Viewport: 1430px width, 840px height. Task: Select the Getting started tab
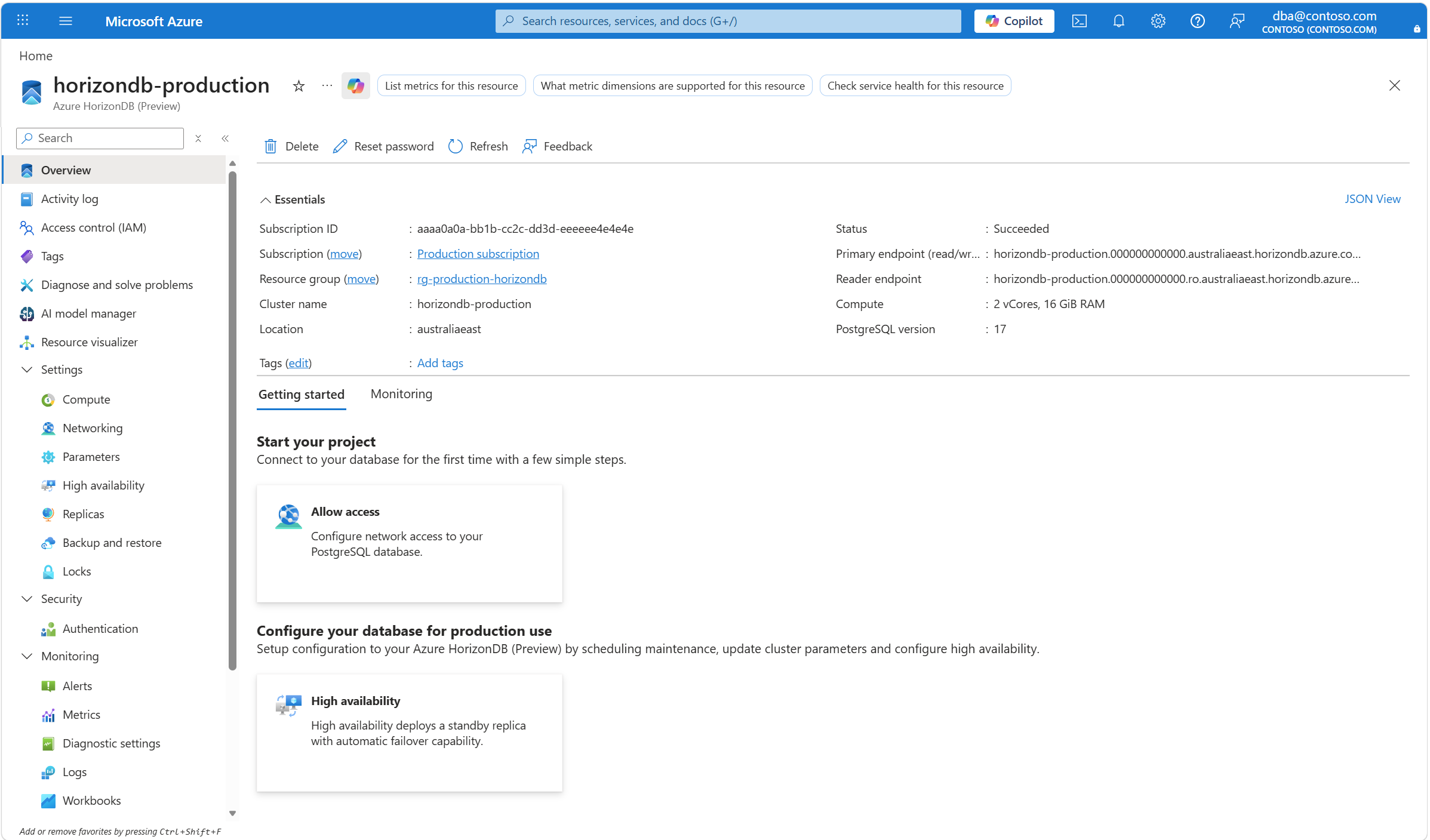tap(302, 394)
